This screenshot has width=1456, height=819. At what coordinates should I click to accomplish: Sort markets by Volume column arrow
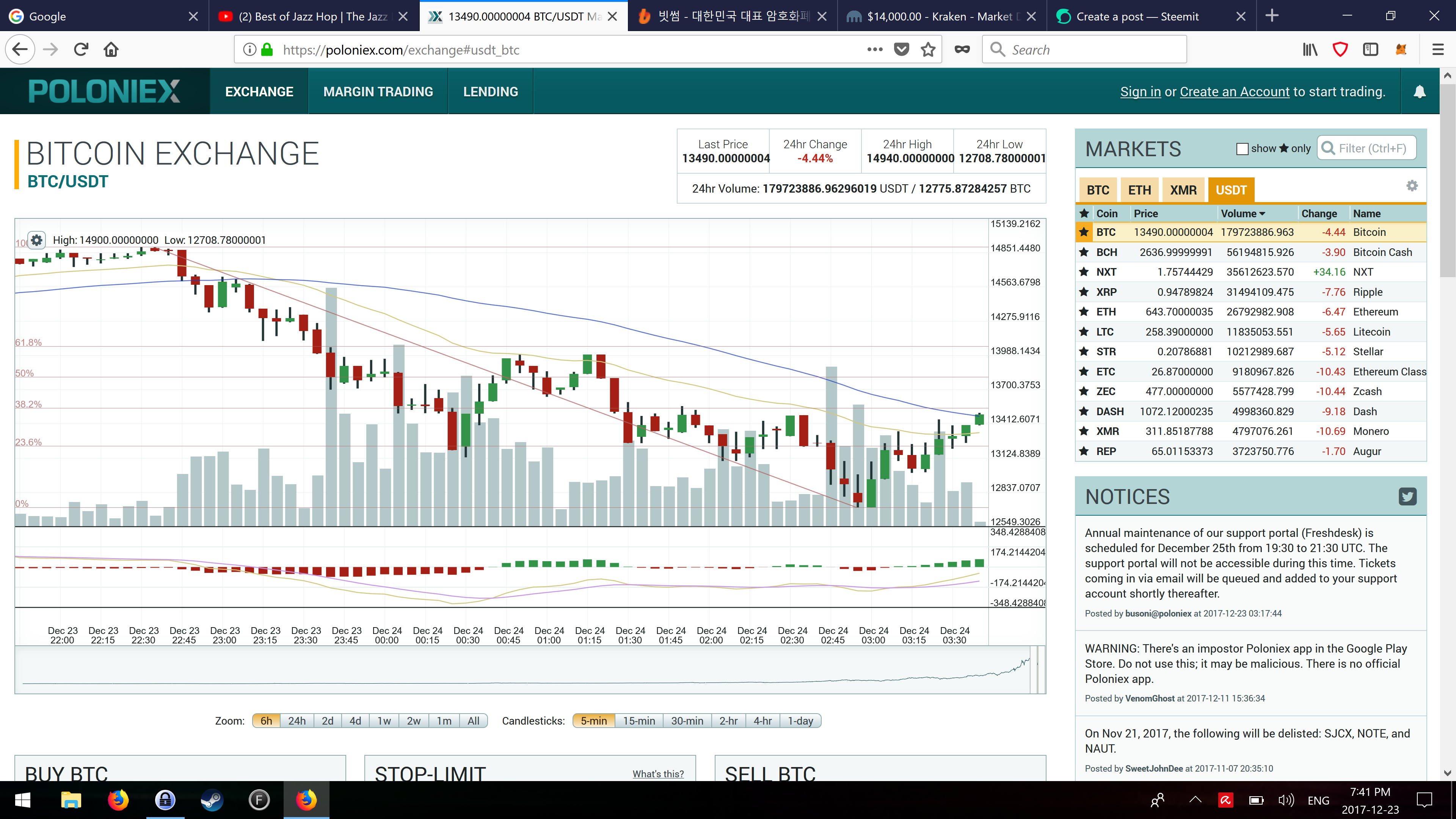pyautogui.click(x=1262, y=213)
